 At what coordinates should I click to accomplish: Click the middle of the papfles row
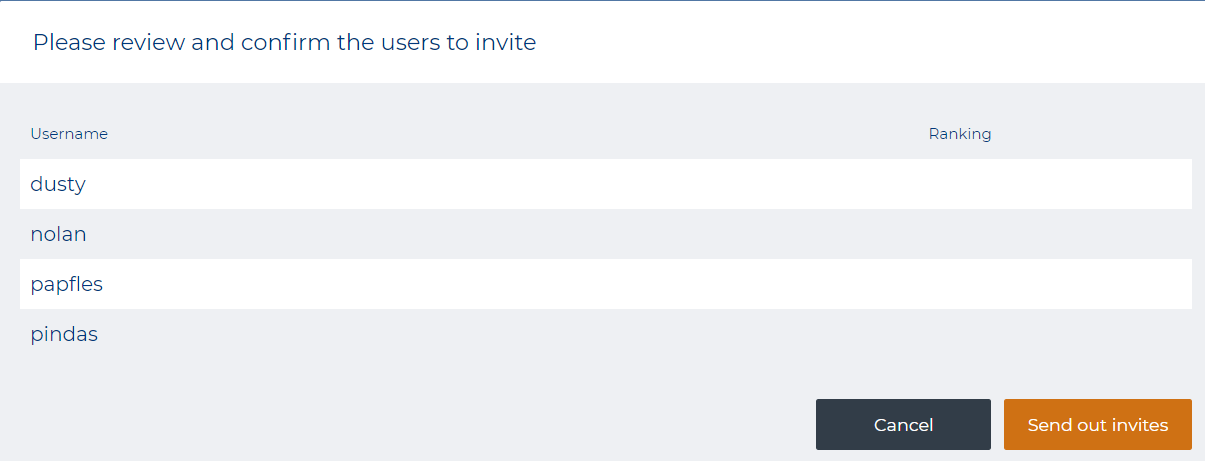coord(605,284)
